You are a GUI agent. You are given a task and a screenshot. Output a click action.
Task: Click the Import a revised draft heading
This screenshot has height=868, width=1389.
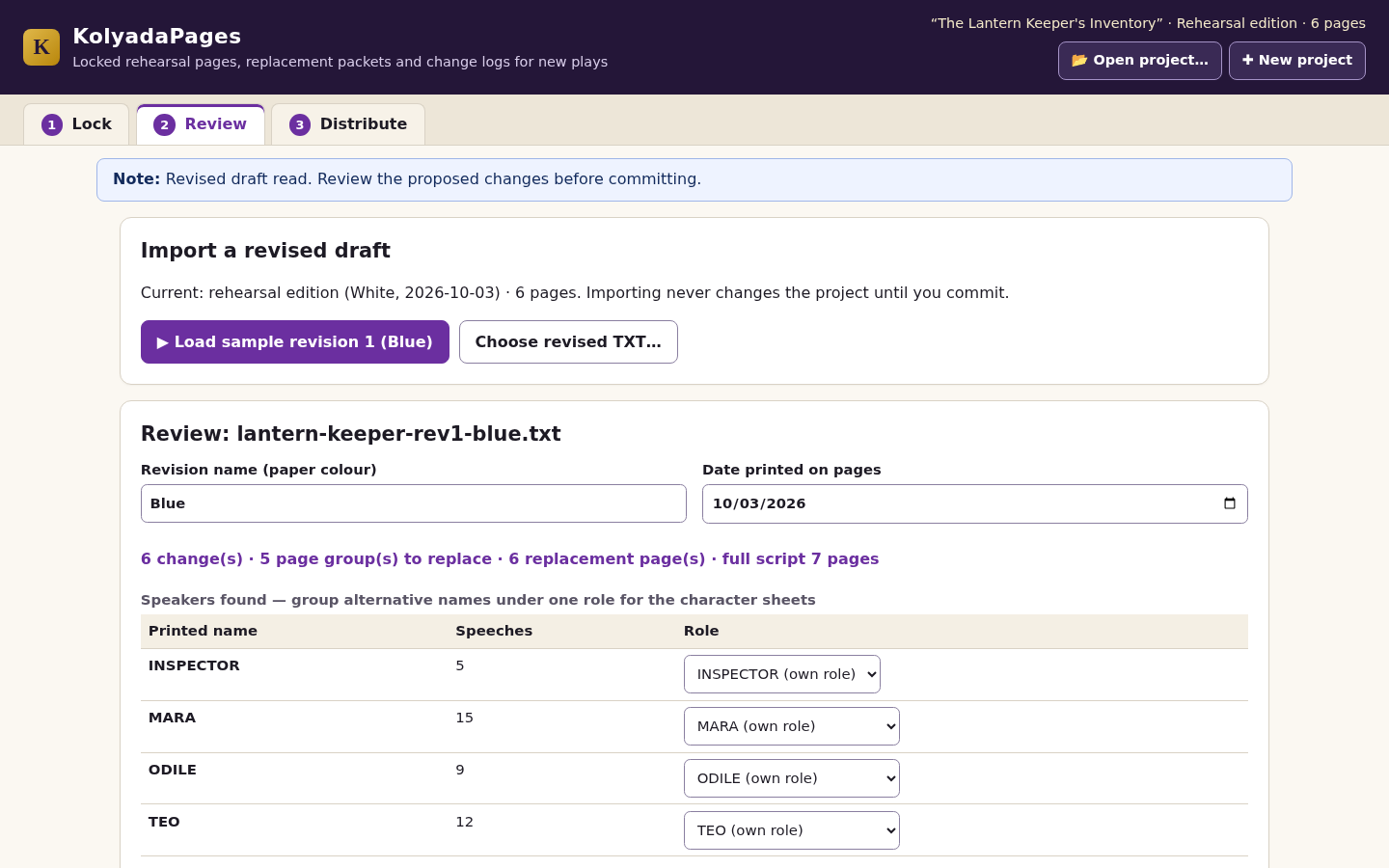tap(265, 251)
